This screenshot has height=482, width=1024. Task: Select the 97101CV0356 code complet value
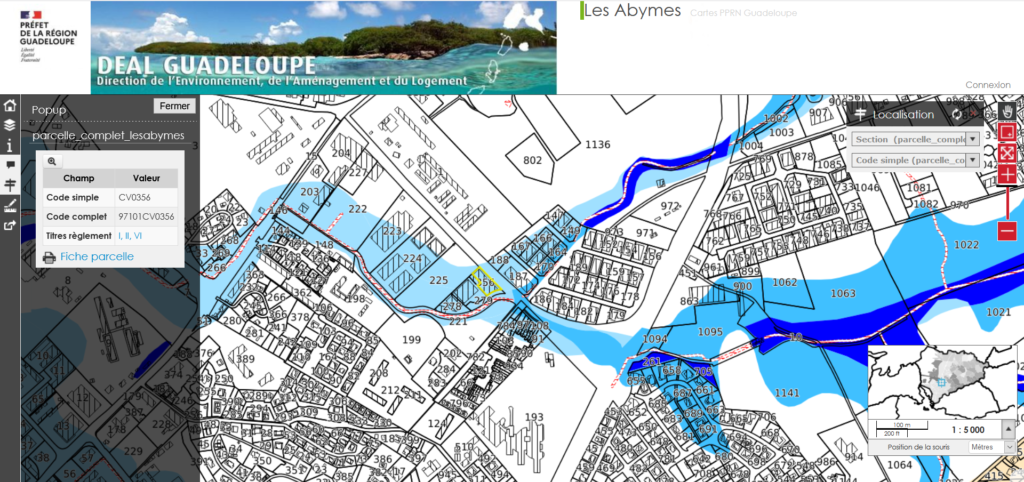click(x=146, y=216)
